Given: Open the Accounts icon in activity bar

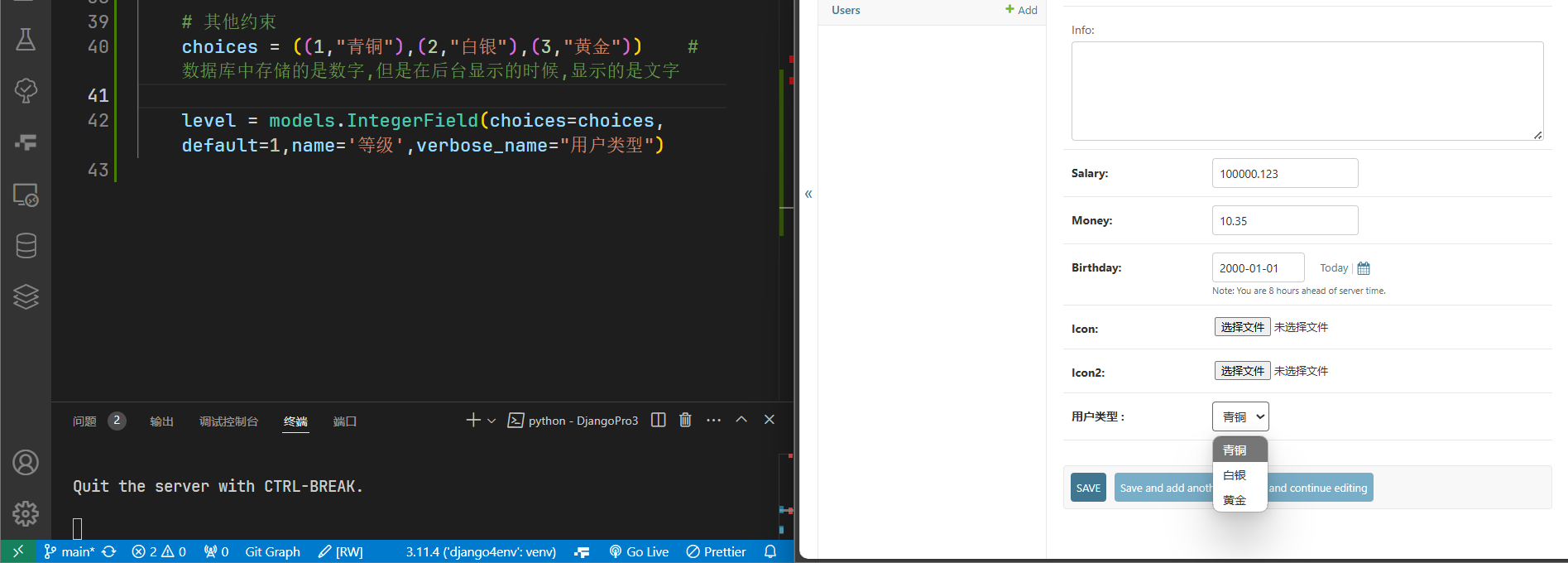Looking at the screenshot, I should (26, 462).
